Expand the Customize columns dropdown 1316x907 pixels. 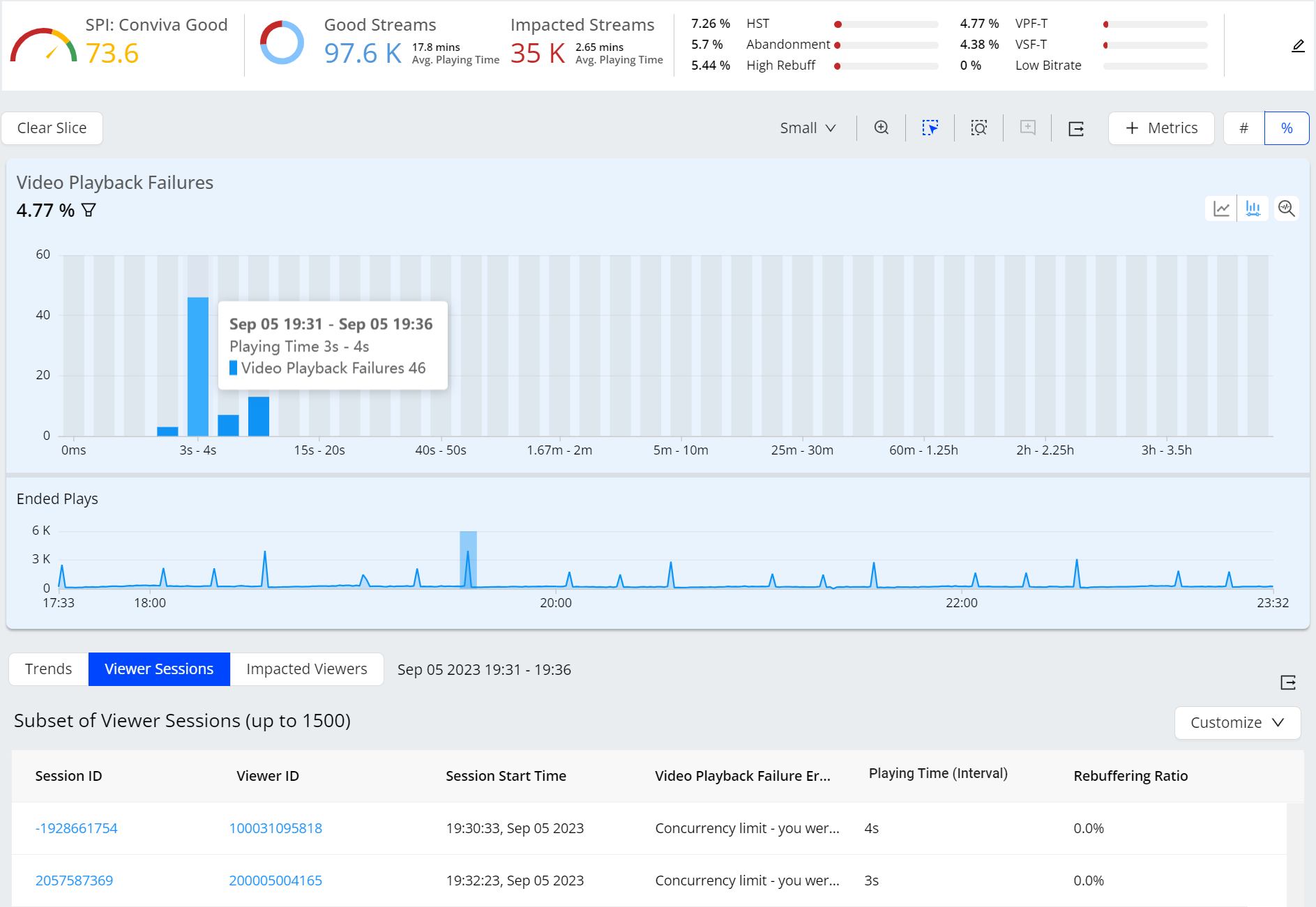coord(1236,722)
